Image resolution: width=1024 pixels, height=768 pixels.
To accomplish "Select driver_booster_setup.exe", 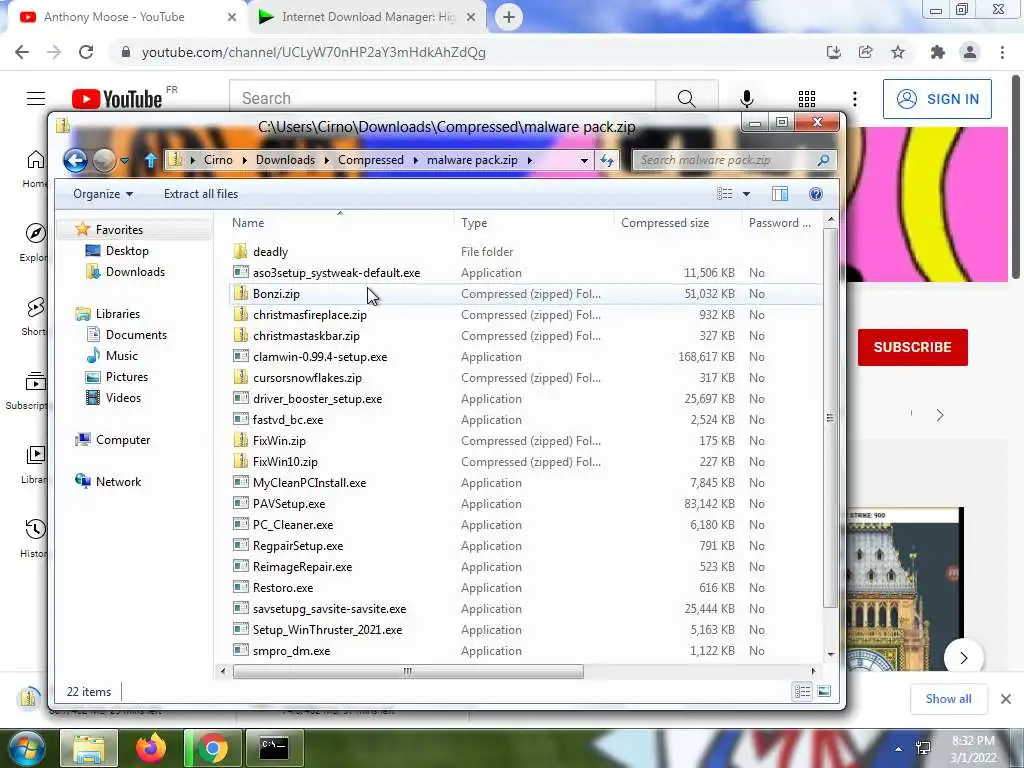I will 317,398.
